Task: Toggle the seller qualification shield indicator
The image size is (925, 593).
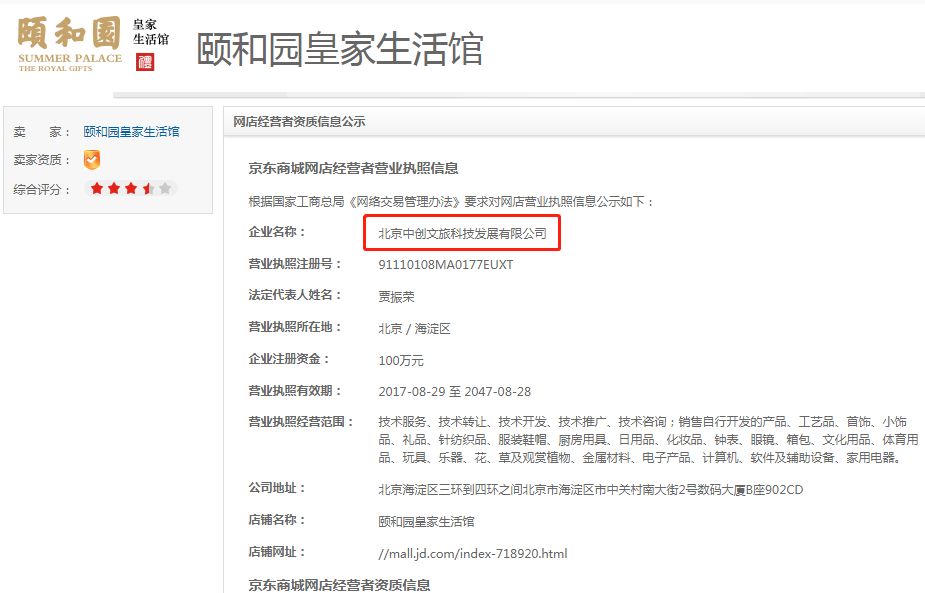Action: (92, 159)
